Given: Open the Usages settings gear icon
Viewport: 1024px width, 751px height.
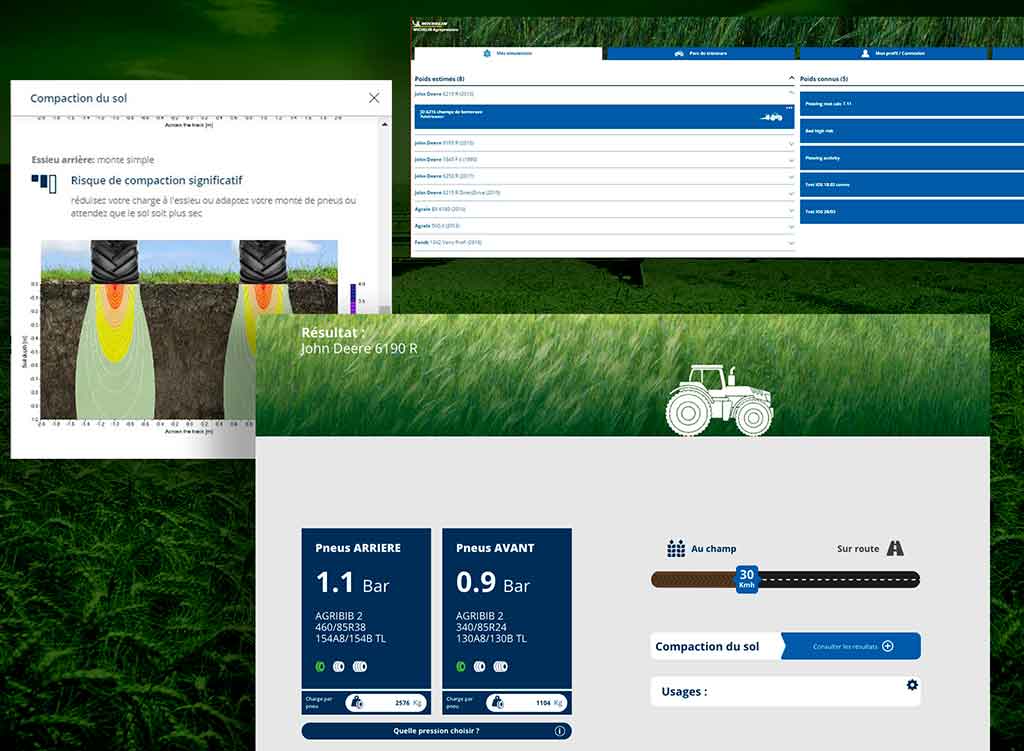Looking at the screenshot, I should pyautogui.click(x=912, y=685).
